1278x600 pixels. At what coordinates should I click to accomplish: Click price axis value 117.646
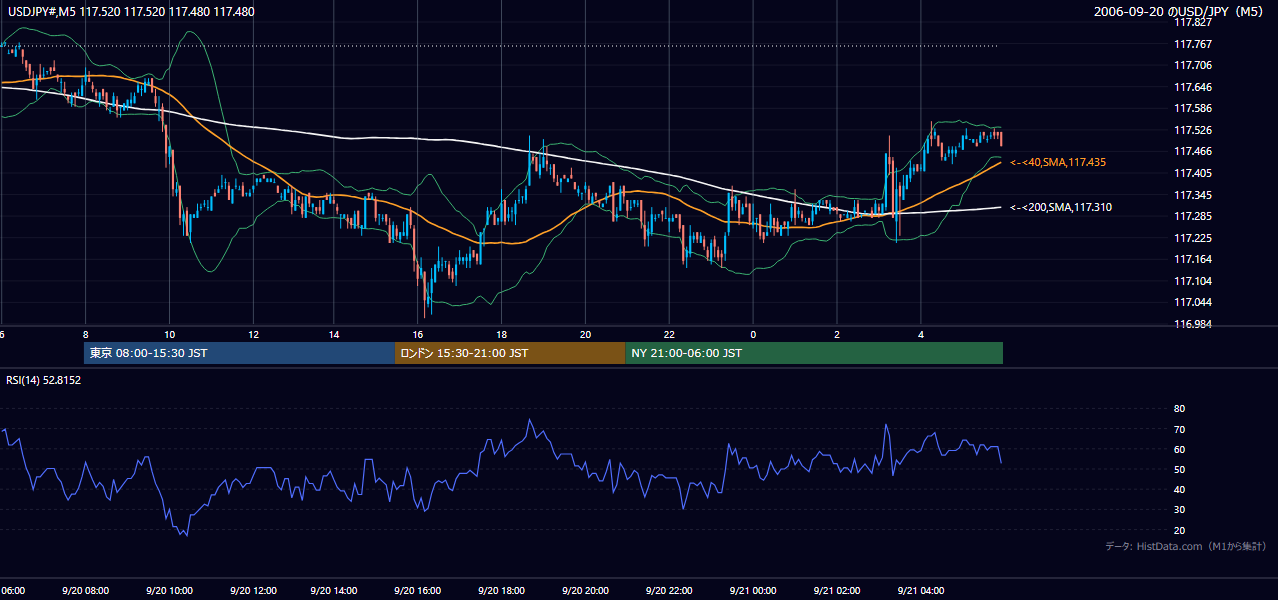click(x=1192, y=87)
